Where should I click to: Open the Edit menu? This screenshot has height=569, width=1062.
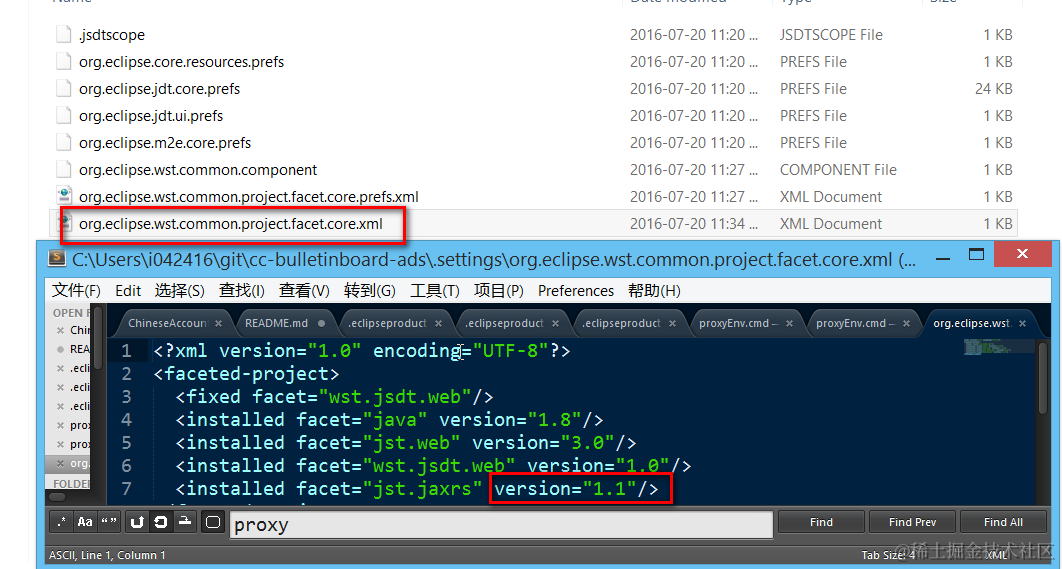point(128,291)
